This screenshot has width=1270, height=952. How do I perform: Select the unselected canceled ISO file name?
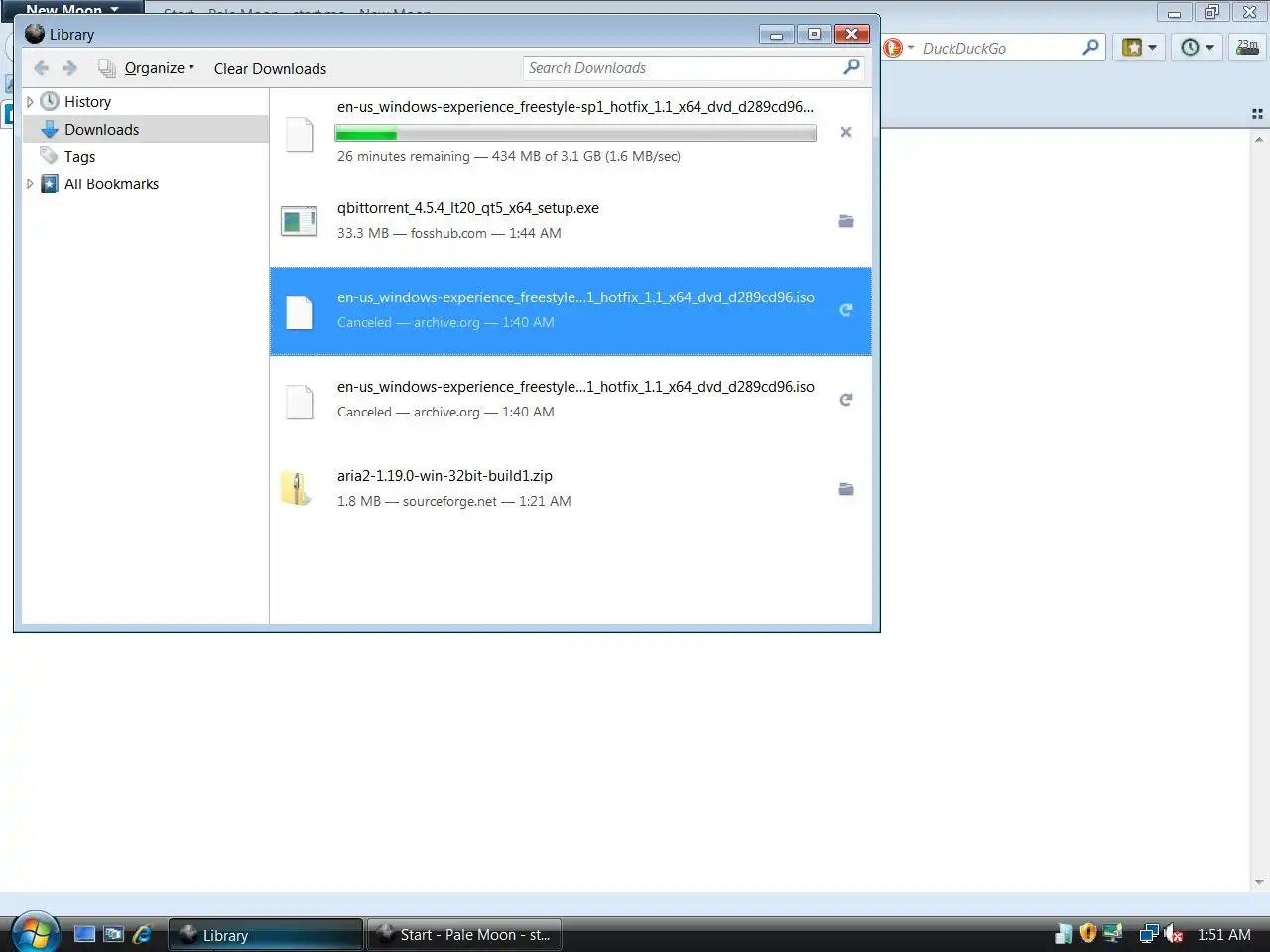[575, 387]
